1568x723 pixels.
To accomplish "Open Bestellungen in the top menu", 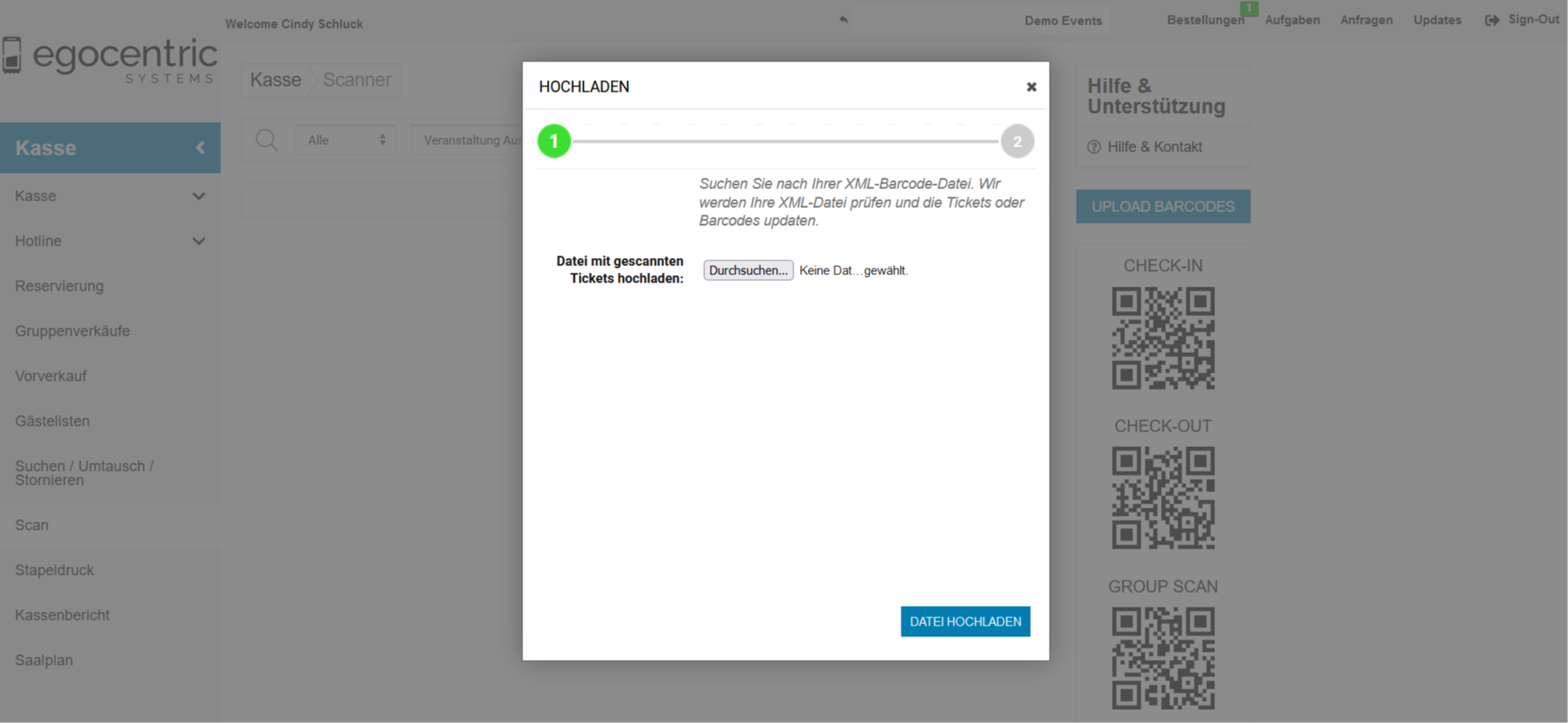I will click(x=1204, y=20).
